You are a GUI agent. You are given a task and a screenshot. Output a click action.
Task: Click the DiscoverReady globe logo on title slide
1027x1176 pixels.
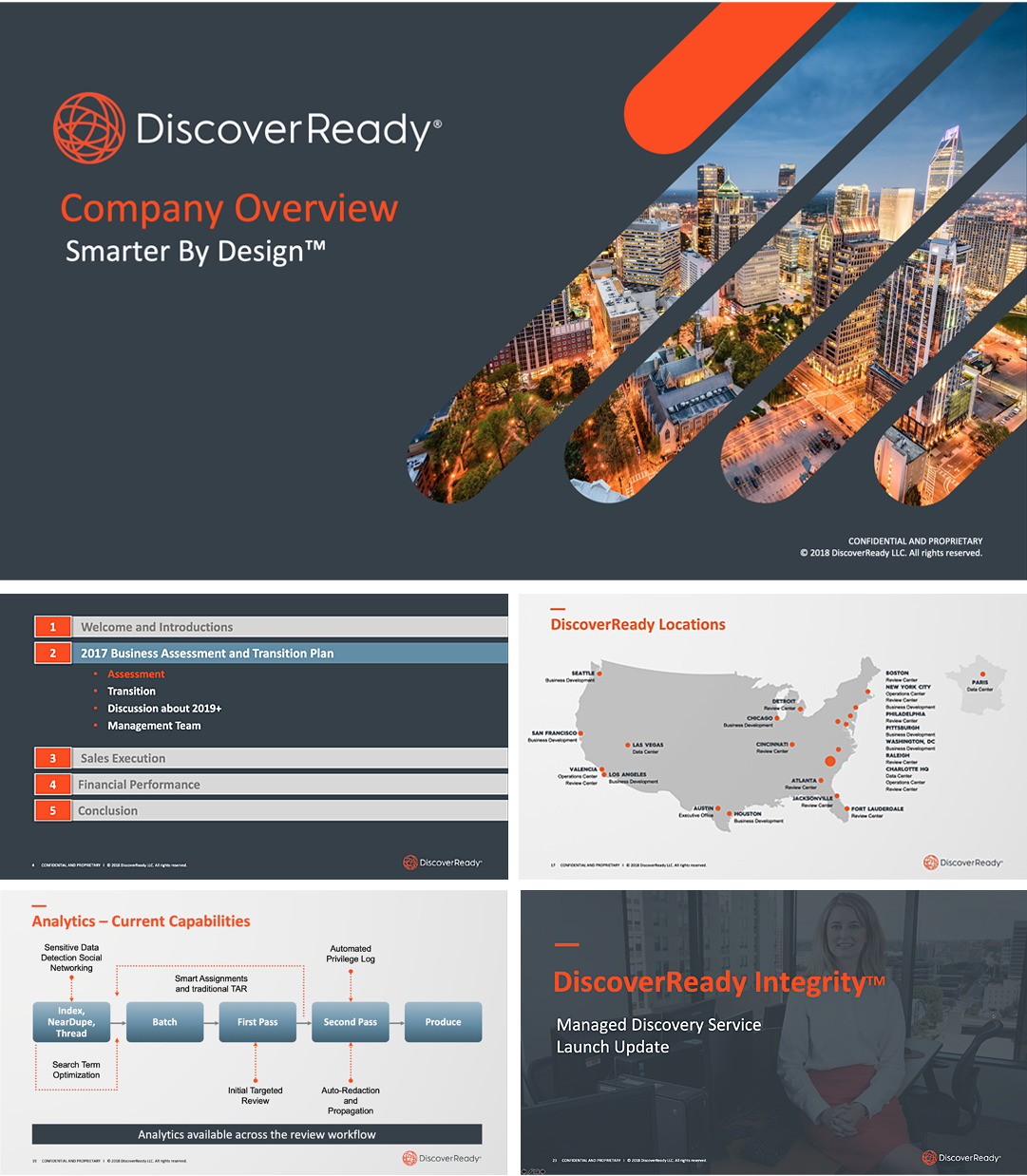(90, 127)
